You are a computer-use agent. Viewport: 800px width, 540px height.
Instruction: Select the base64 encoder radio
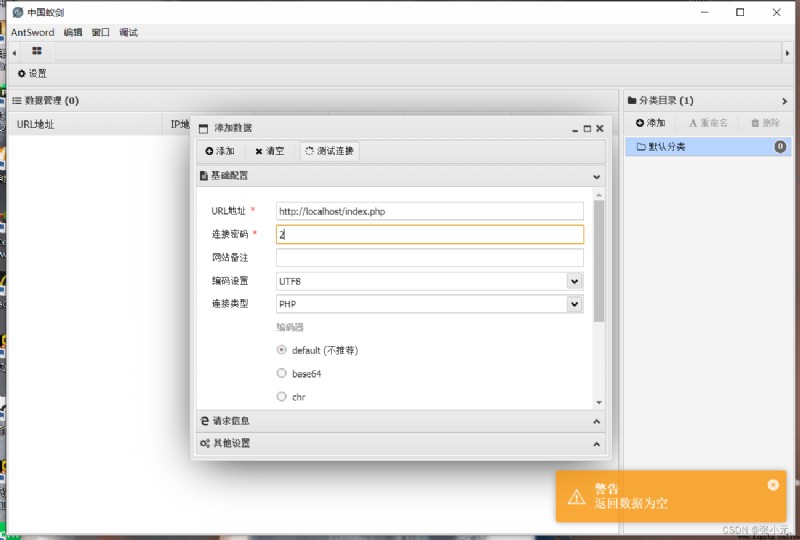282,373
